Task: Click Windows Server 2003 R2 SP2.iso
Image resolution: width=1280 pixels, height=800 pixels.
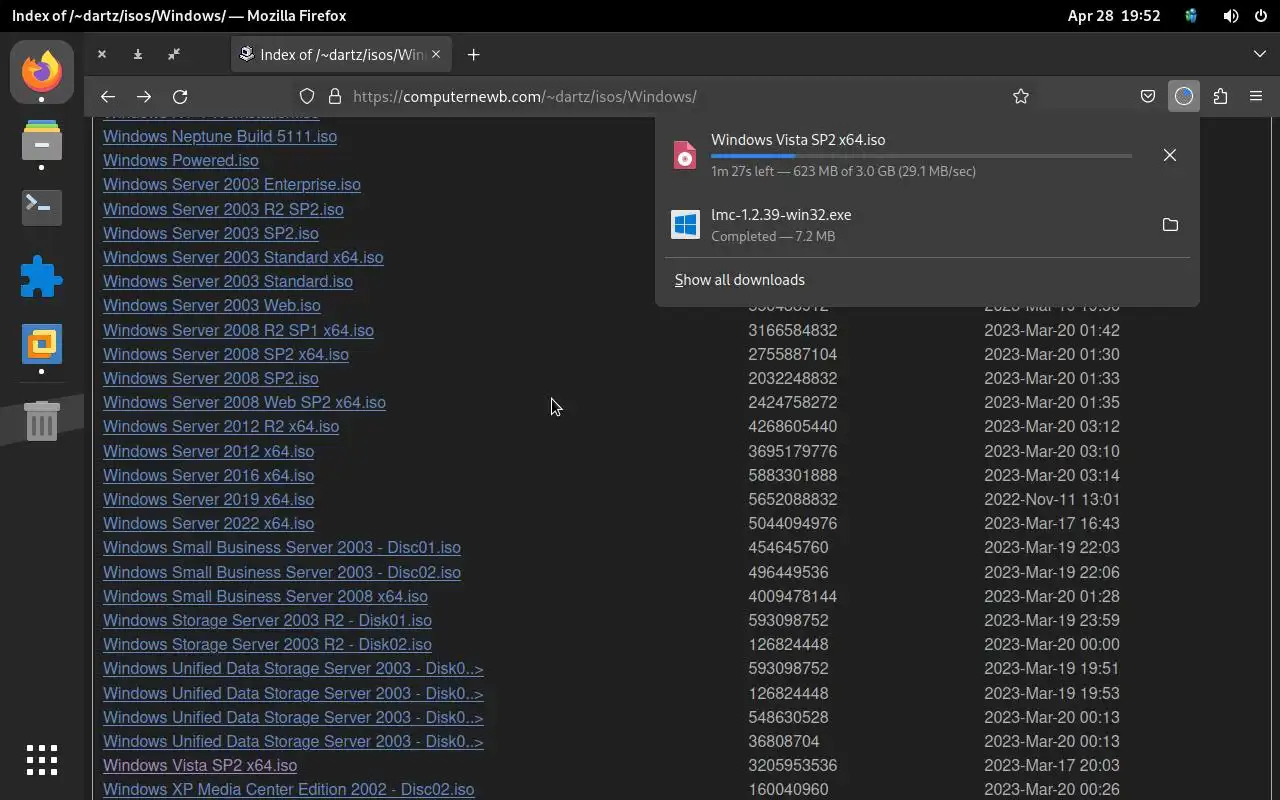Action: point(223,209)
